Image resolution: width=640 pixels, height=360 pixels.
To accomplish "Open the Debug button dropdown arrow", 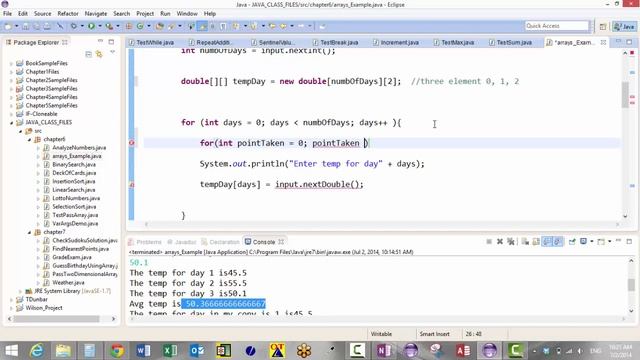I will pyautogui.click(x=82, y=26).
